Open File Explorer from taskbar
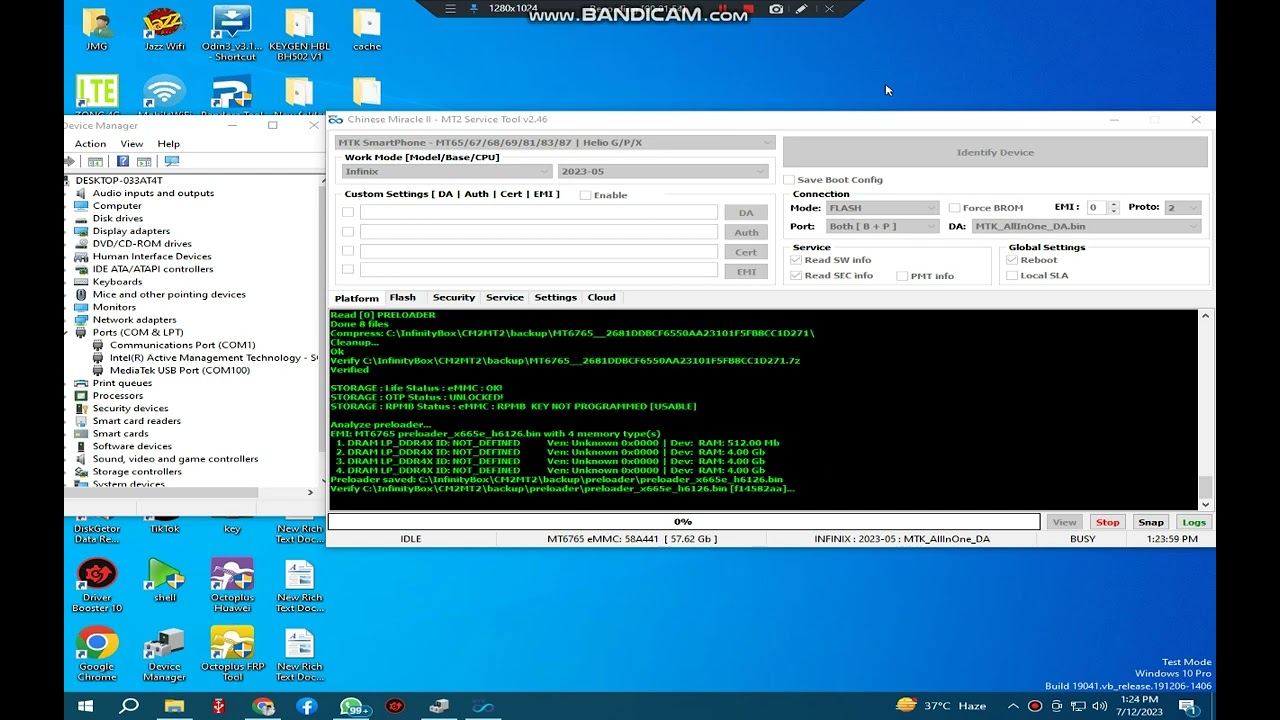The width and height of the screenshot is (1280, 720). tap(174, 707)
